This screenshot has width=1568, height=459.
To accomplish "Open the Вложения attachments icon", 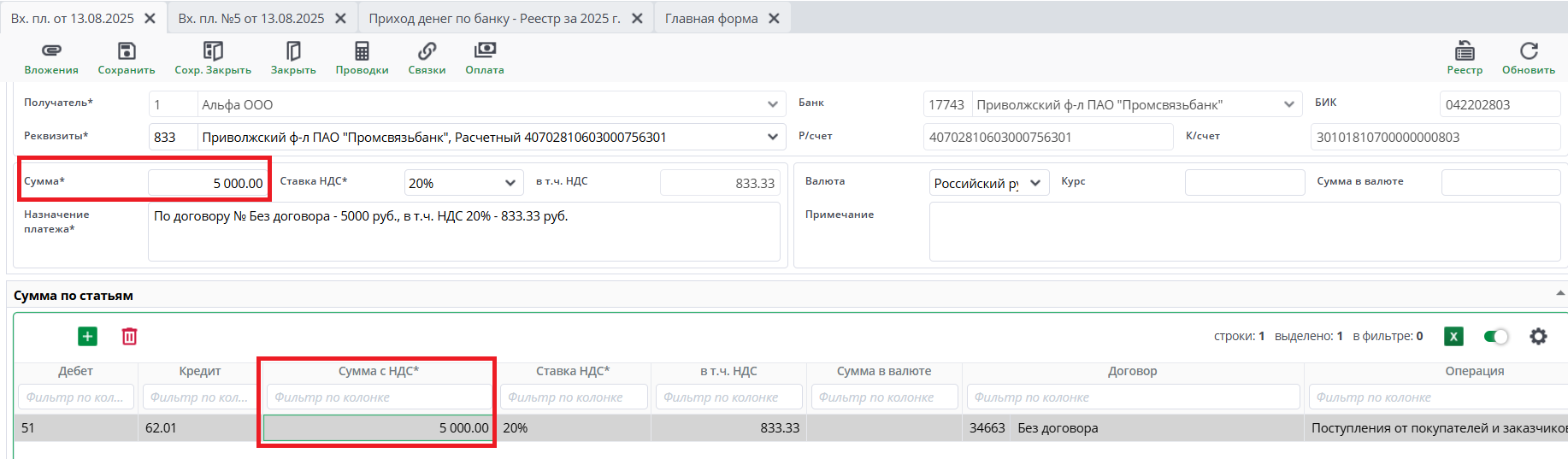I will tap(51, 52).
